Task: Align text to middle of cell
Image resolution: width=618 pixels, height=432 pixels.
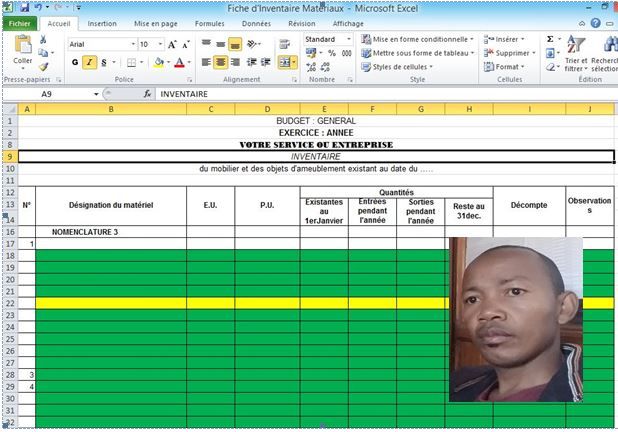Action: click(220, 44)
